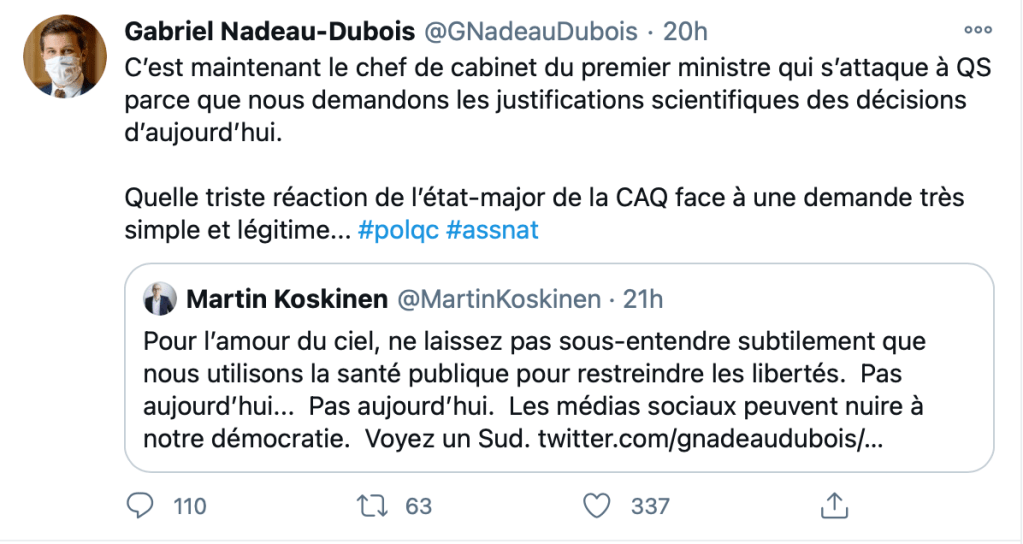
Task: Click the 110 replies count
Action: pyautogui.click(x=190, y=506)
